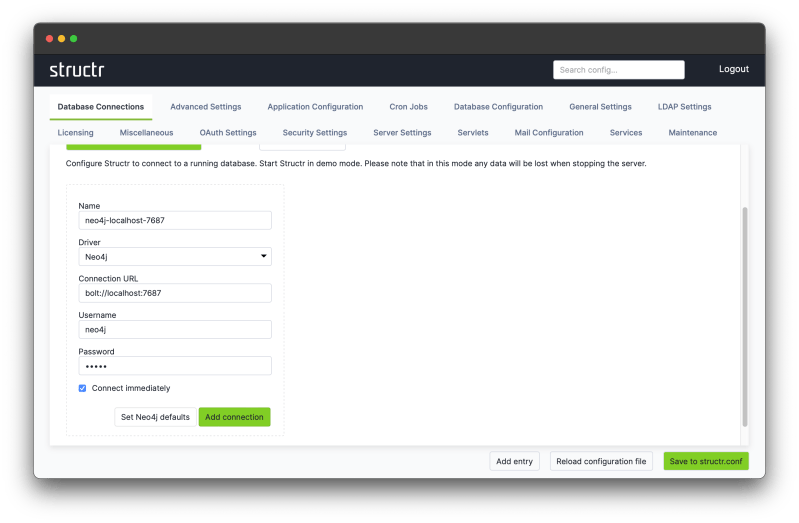Open the Server Settings tab
799x523 pixels.
402,133
